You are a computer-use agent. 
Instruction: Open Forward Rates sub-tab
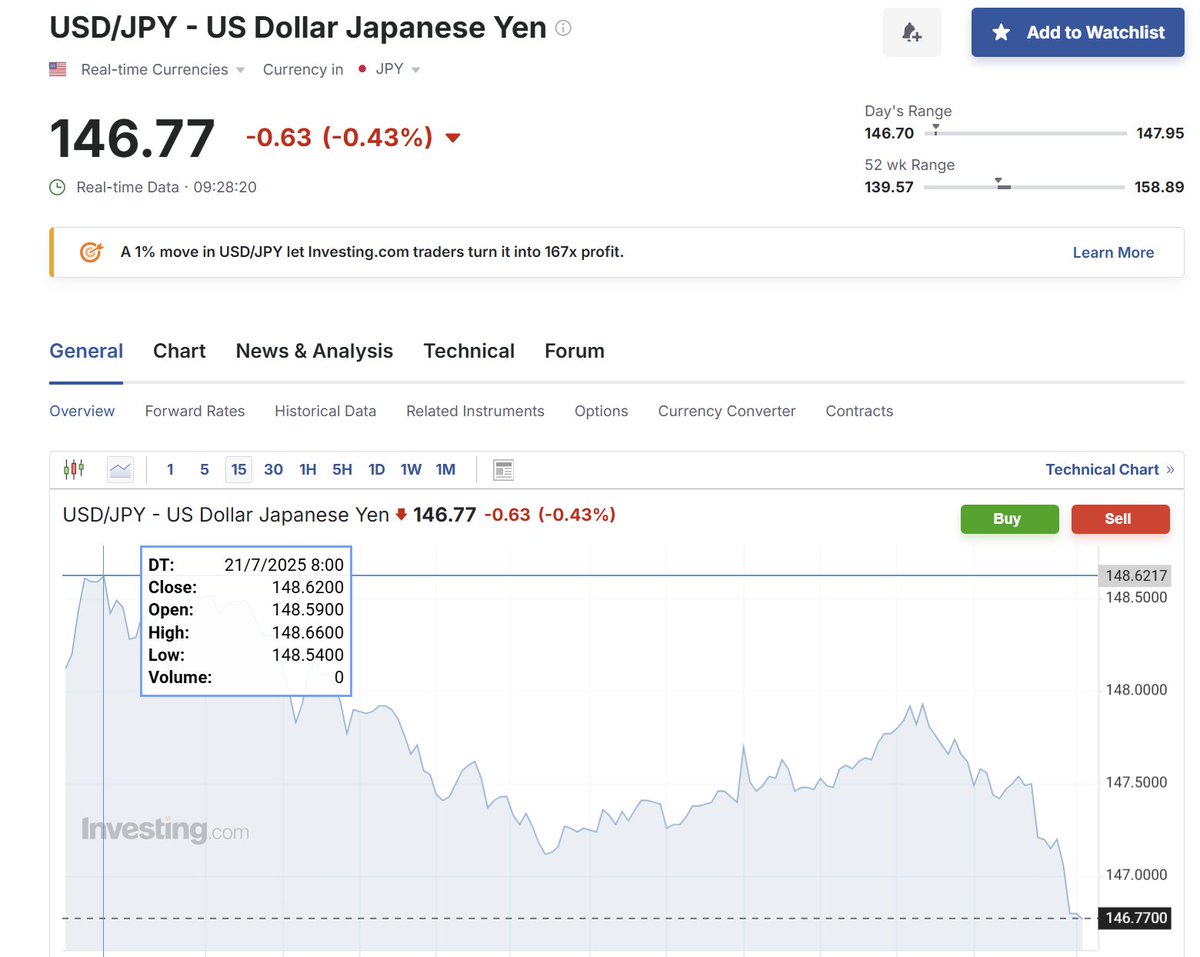point(195,411)
